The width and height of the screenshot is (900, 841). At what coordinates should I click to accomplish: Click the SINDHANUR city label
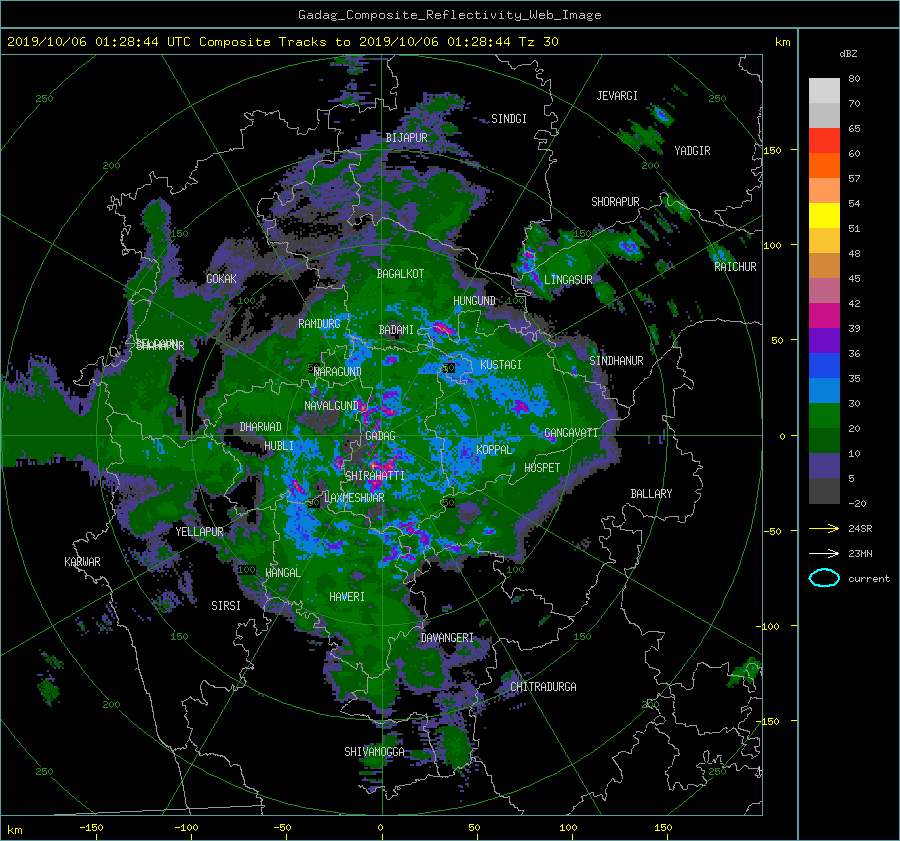[616, 361]
